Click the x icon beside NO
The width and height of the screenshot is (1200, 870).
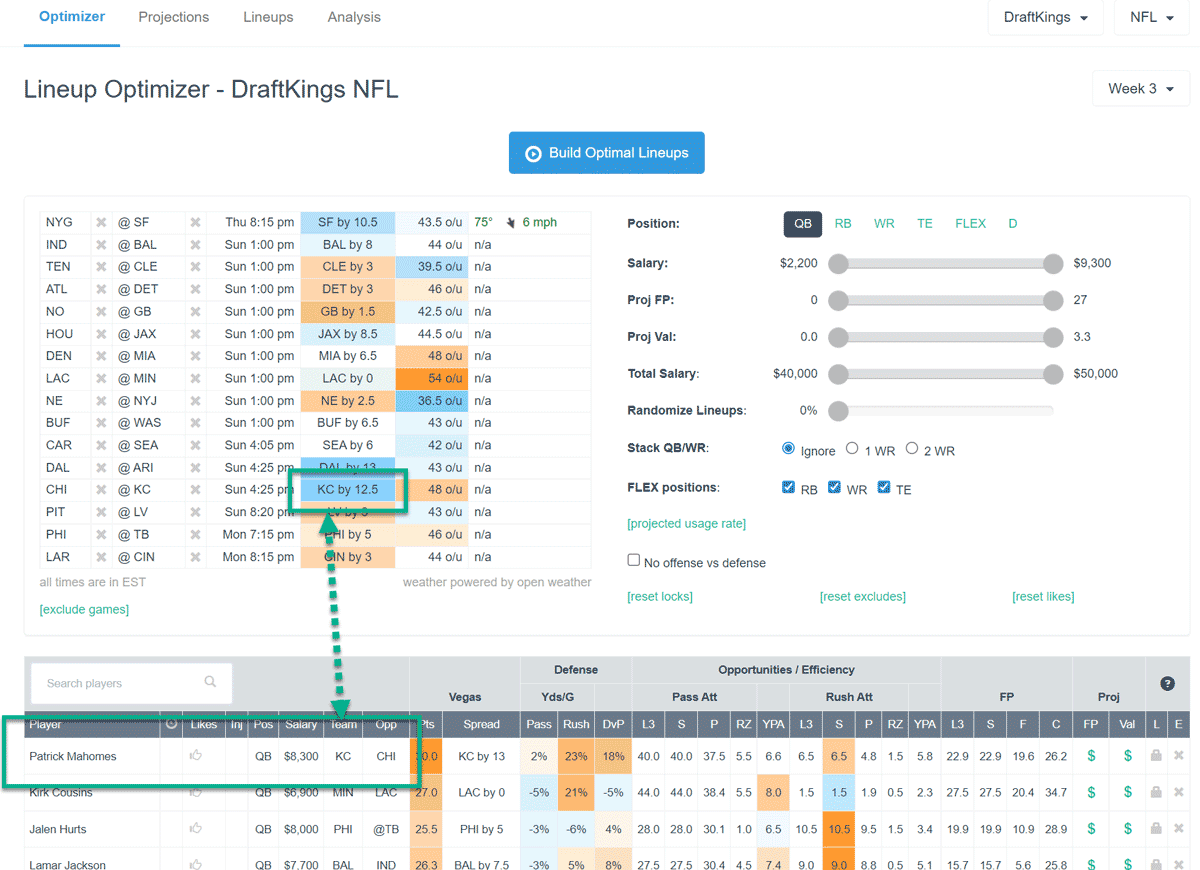[x=101, y=311]
